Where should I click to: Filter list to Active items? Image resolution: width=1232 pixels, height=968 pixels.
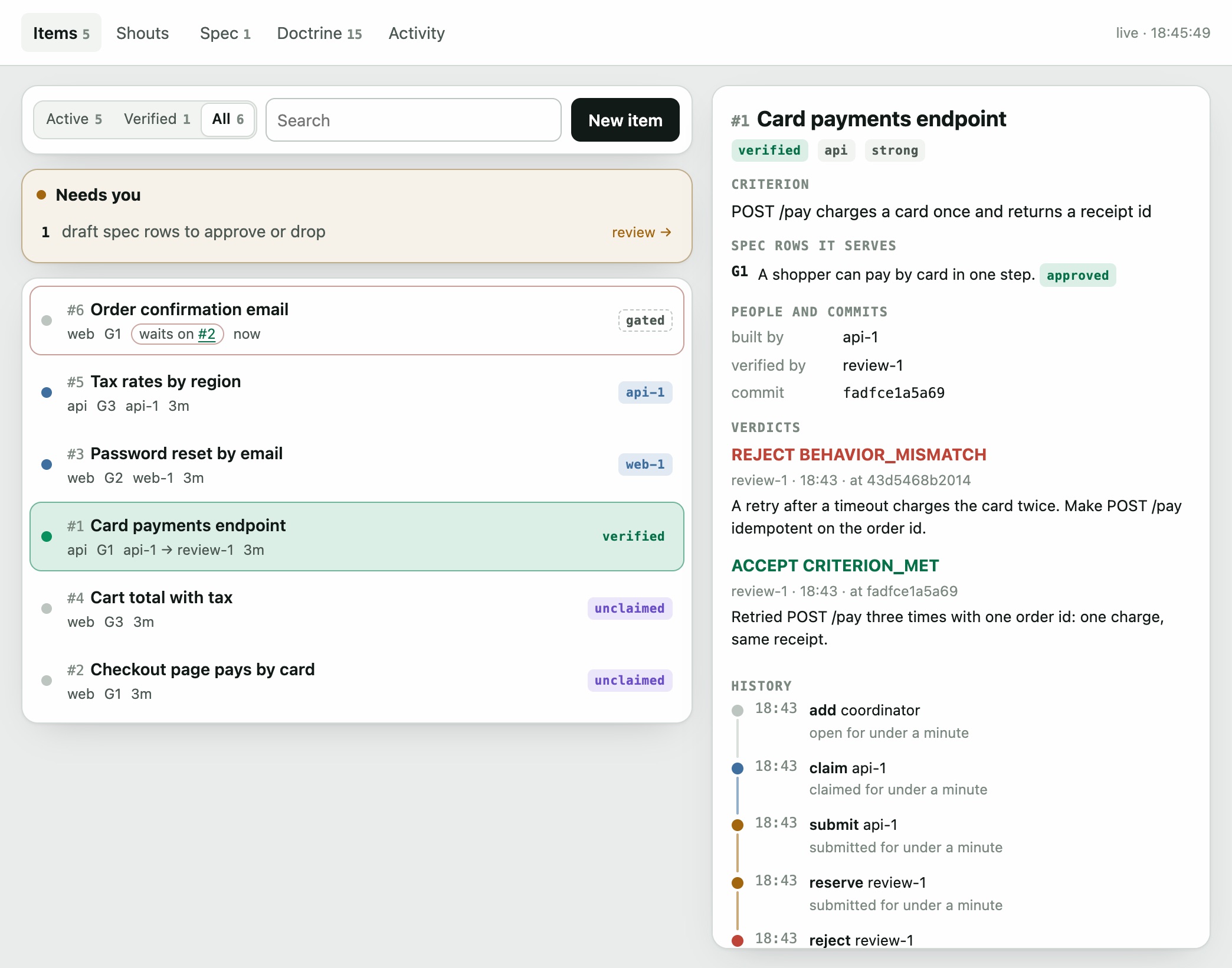click(x=74, y=119)
